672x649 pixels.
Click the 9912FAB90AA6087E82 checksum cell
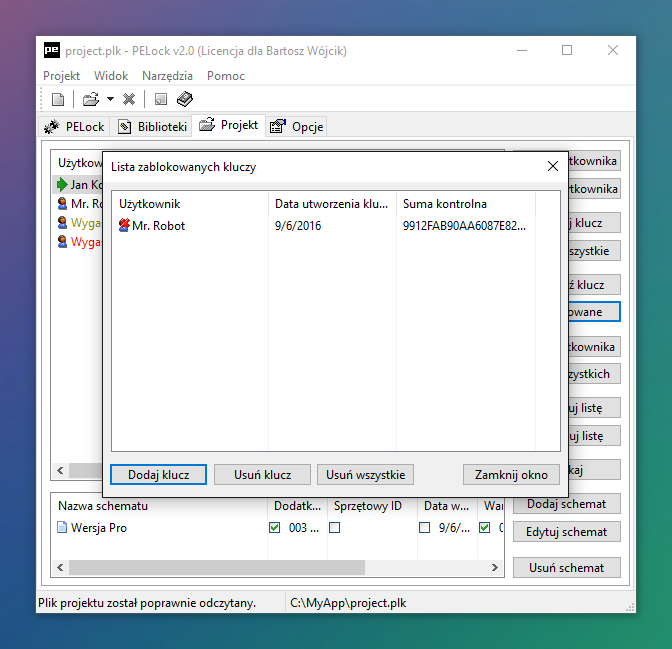pos(464,225)
